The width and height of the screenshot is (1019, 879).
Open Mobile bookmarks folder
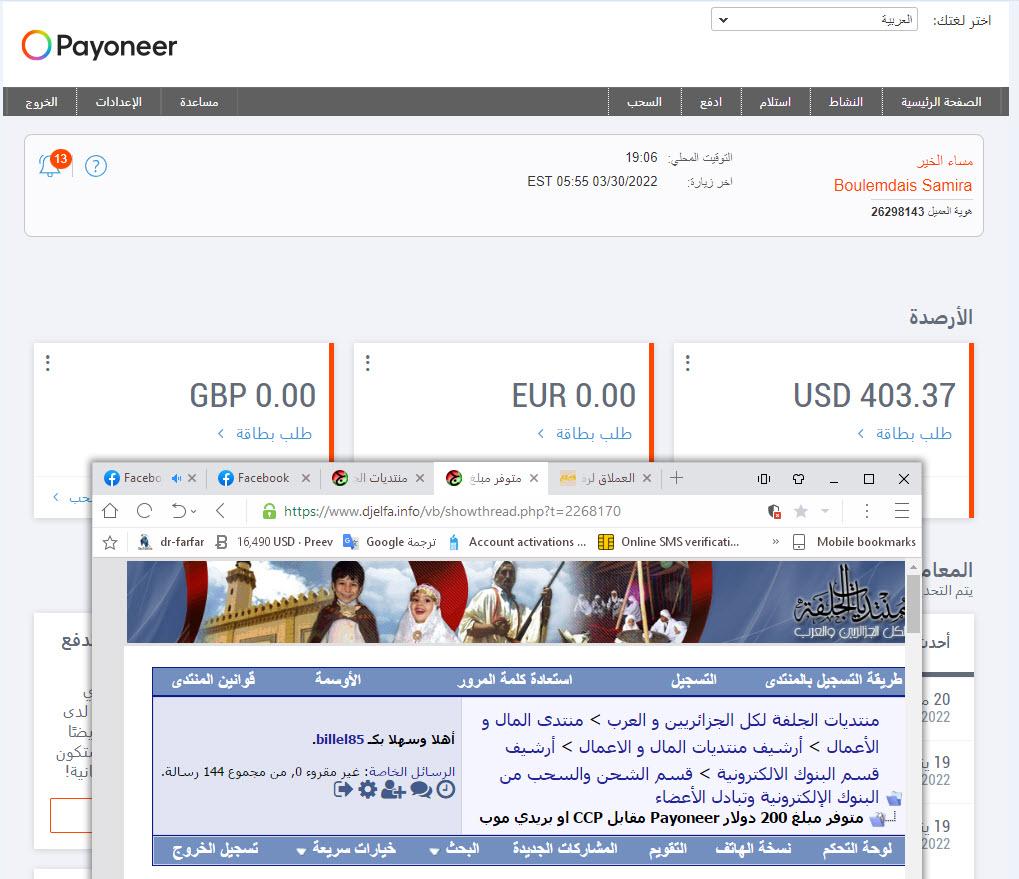pyautogui.click(x=855, y=542)
